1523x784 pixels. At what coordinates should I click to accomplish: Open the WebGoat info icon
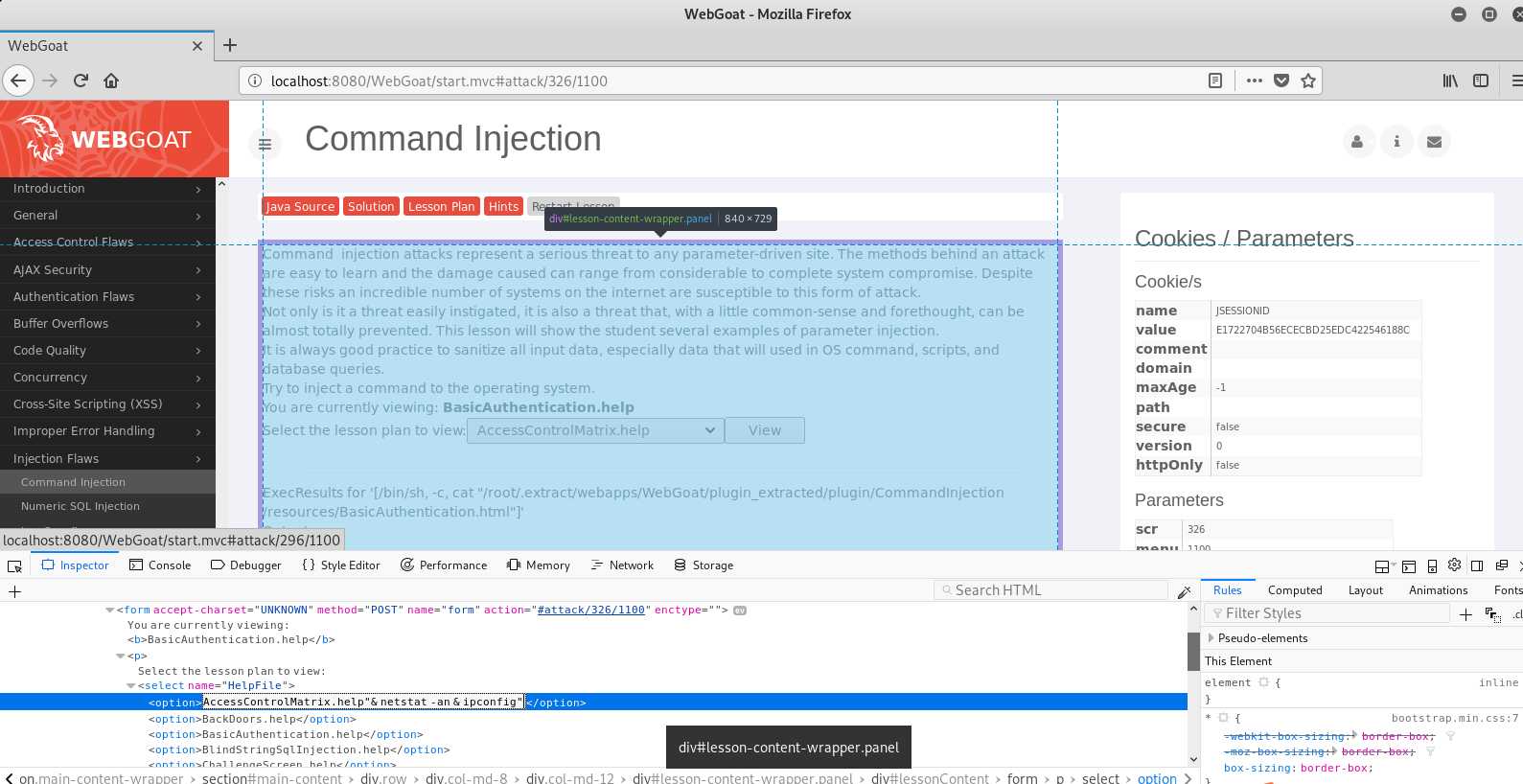tap(1396, 142)
